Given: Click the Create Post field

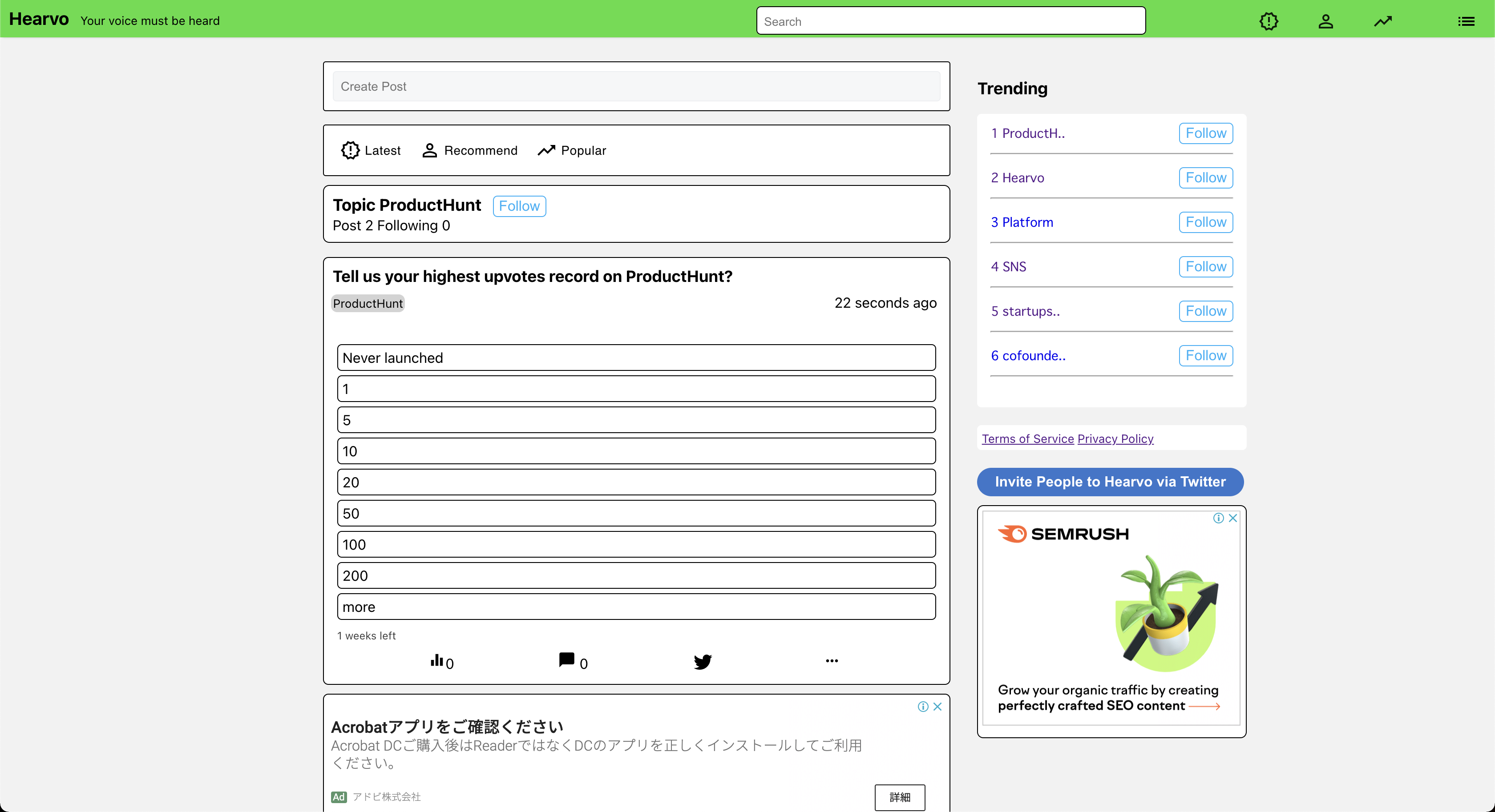Looking at the screenshot, I should [x=636, y=86].
